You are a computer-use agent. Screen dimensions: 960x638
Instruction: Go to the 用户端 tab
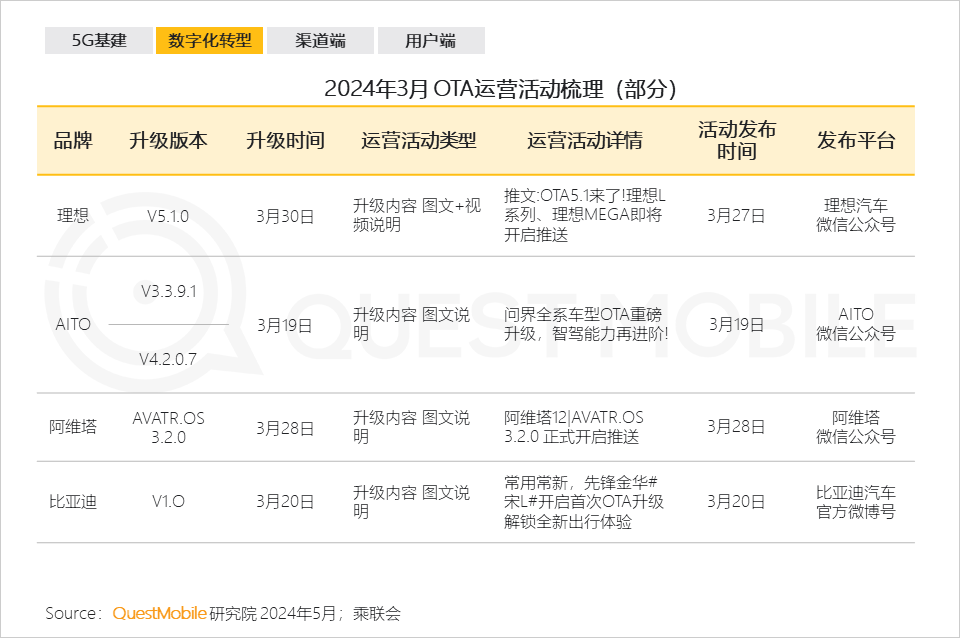click(x=431, y=41)
